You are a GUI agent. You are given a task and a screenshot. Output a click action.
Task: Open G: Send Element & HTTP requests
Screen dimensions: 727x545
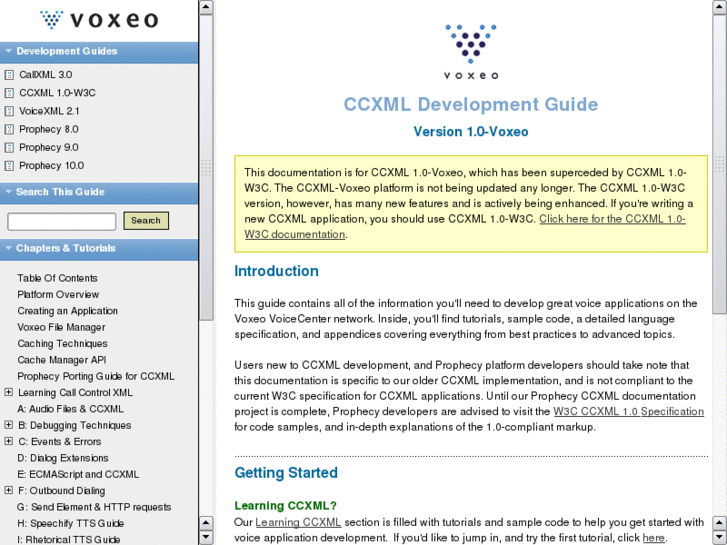click(94, 507)
